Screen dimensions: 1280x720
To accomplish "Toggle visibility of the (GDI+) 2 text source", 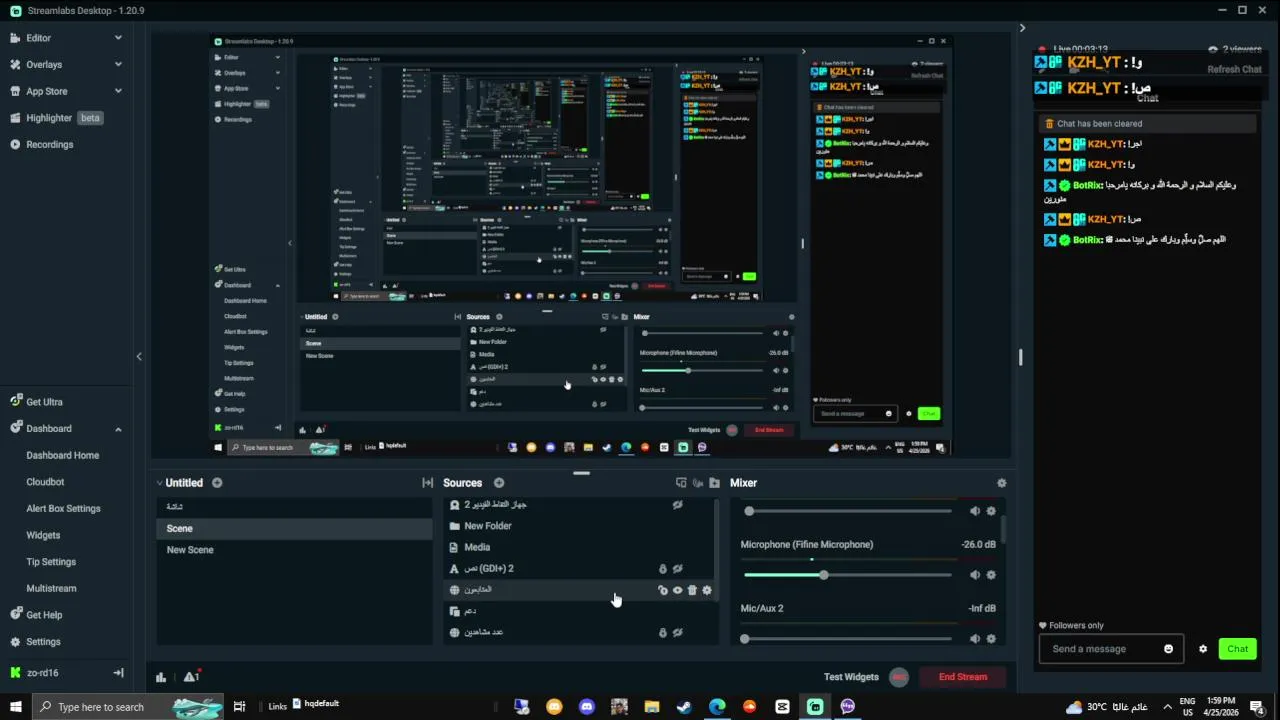I will (x=677, y=569).
